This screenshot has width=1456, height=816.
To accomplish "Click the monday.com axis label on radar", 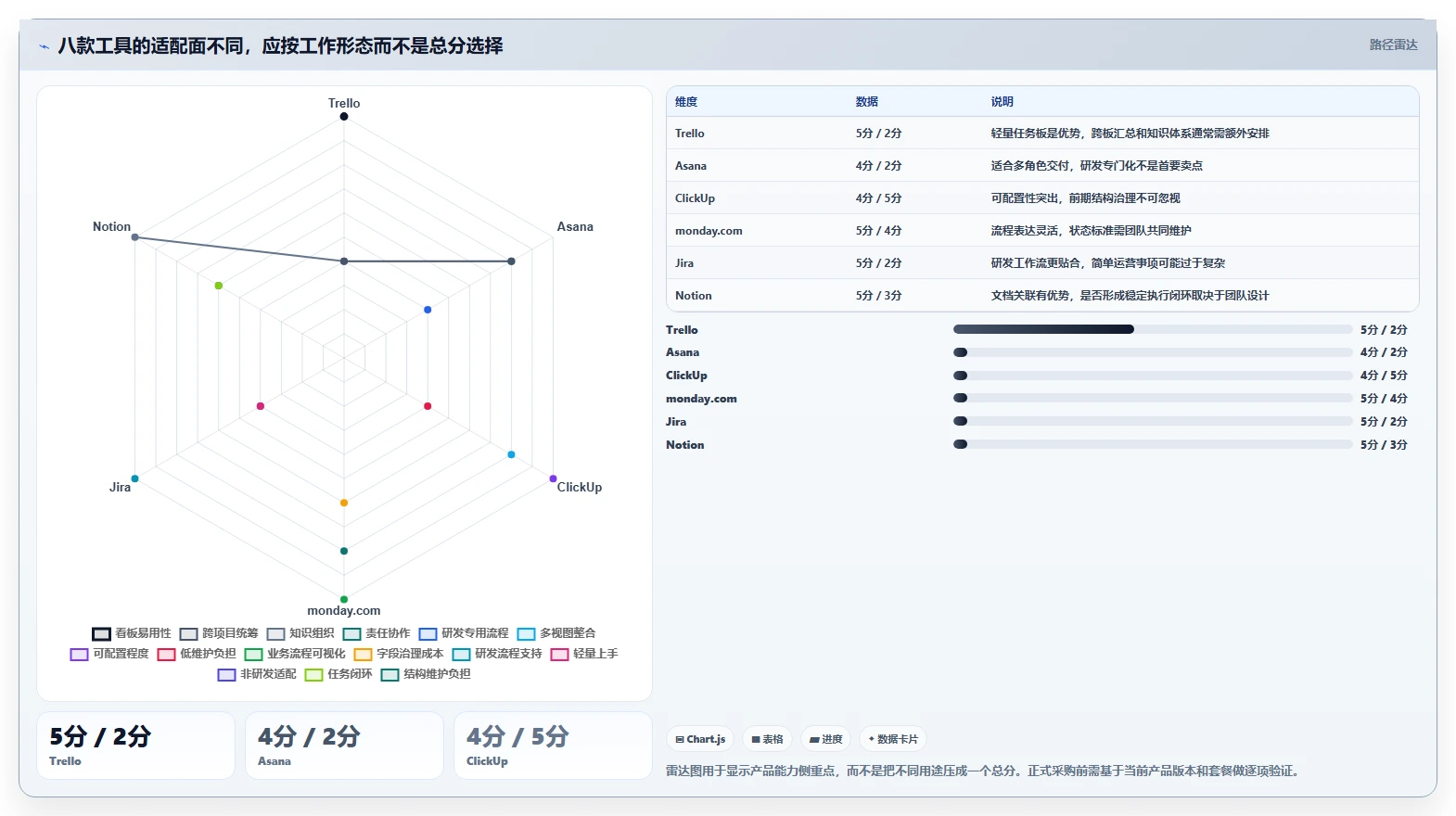I will pyautogui.click(x=344, y=611).
